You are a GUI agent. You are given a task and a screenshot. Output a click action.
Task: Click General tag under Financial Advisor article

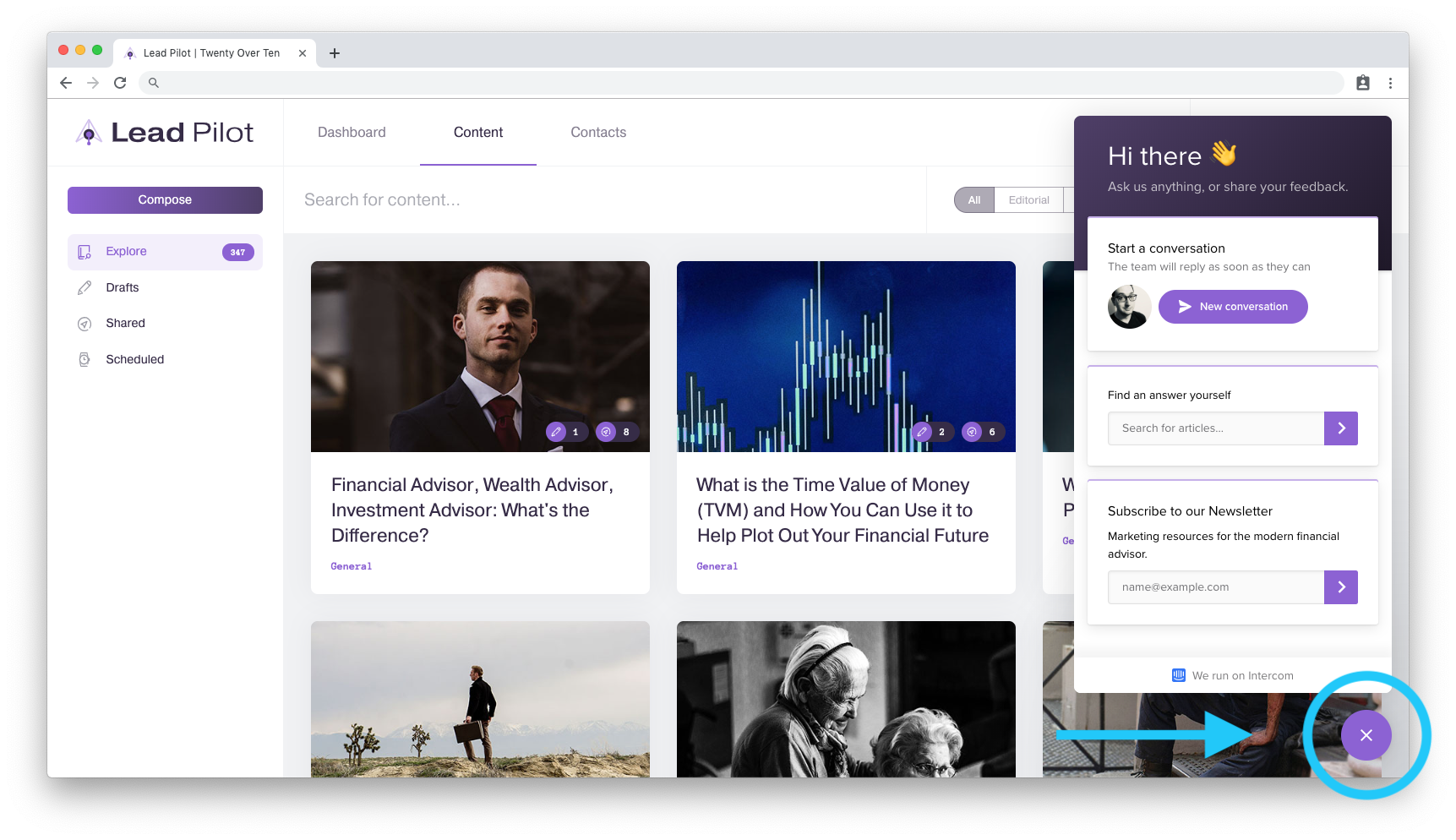[352, 566]
